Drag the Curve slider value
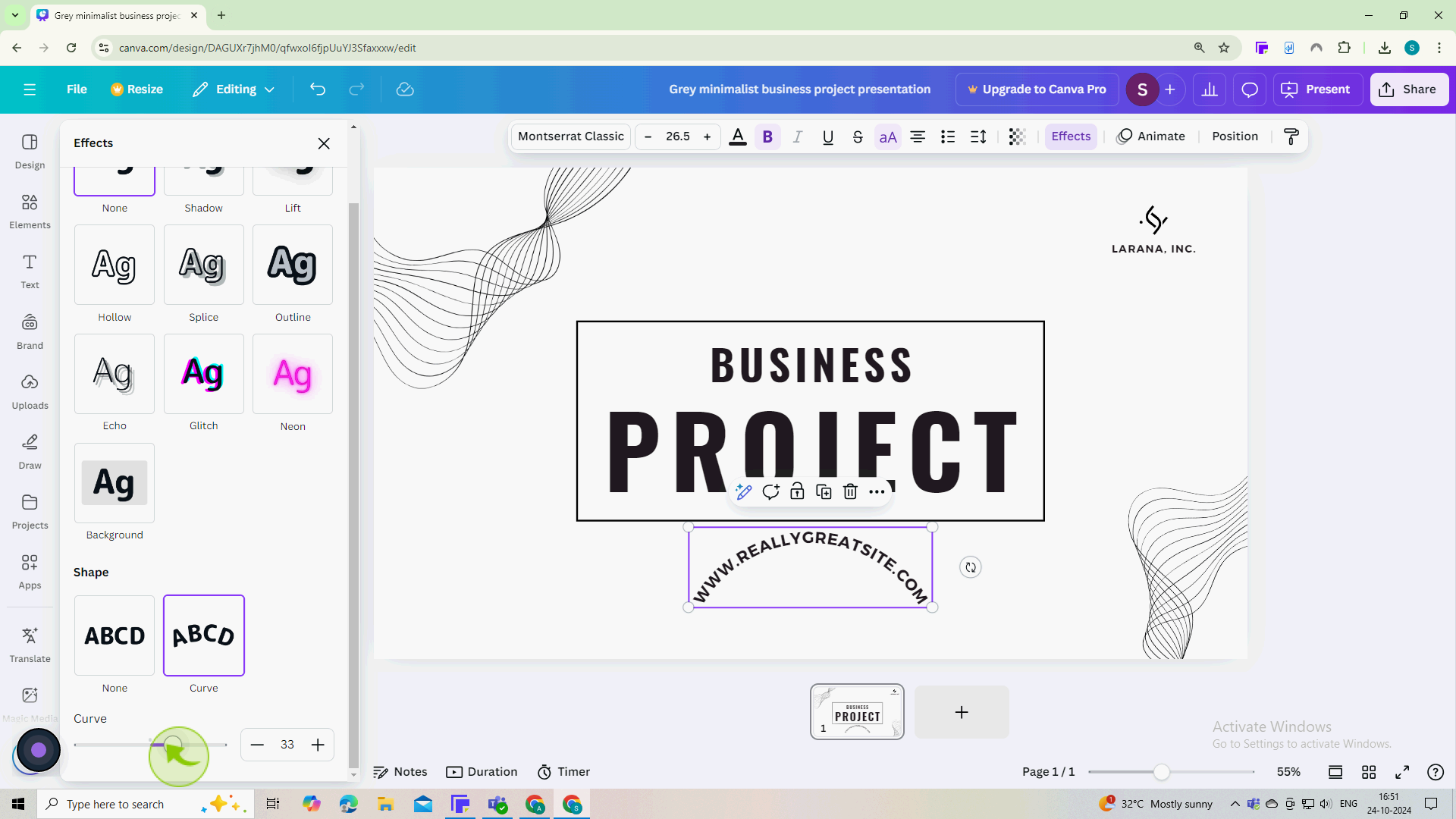1456x819 pixels. click(x=174, y=744)
